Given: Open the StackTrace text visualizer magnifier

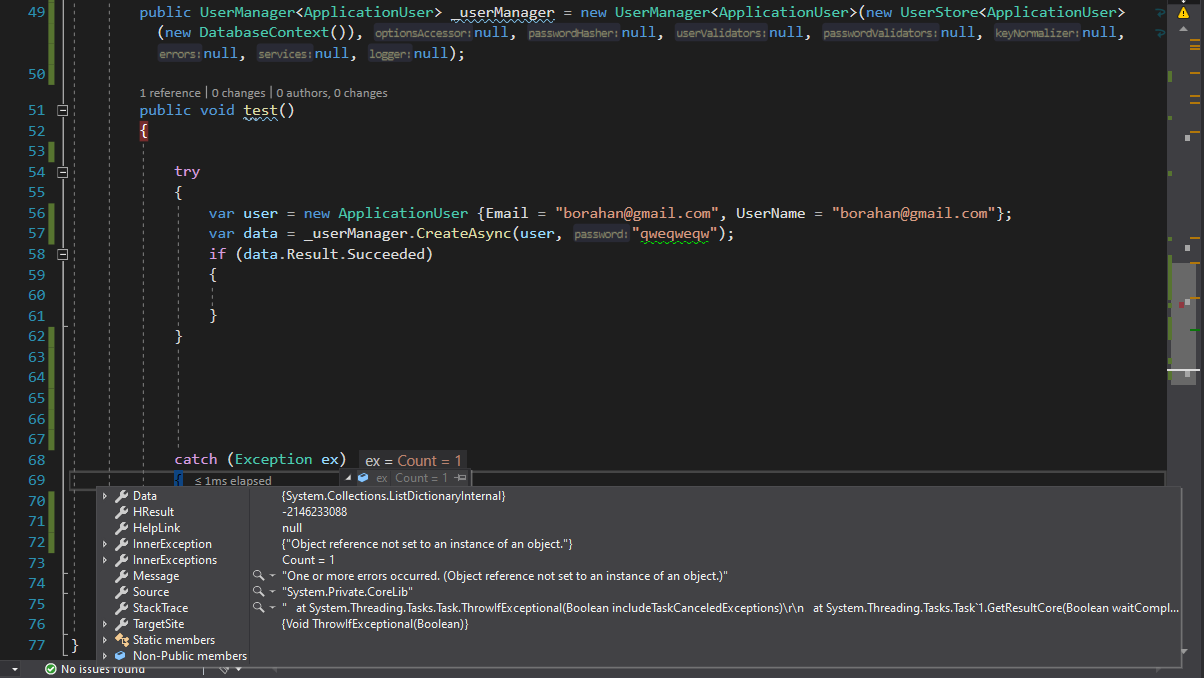Looking at the screenshot, I should [x=258, y=607].
